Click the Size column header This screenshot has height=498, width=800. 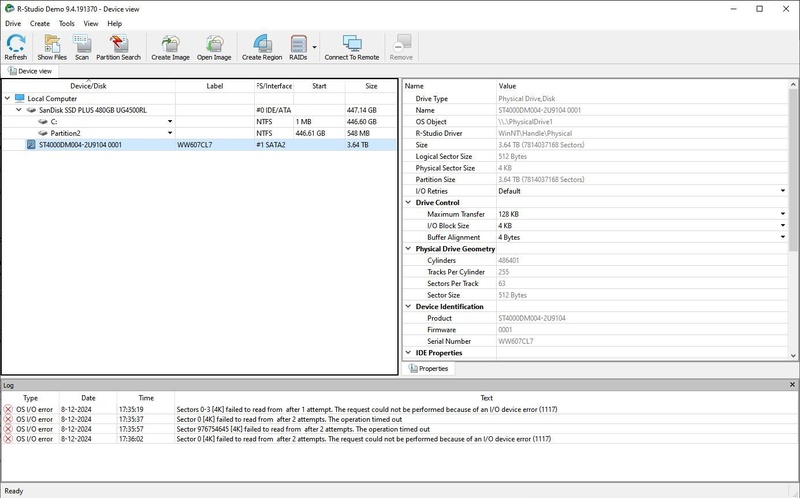point(371,86)
